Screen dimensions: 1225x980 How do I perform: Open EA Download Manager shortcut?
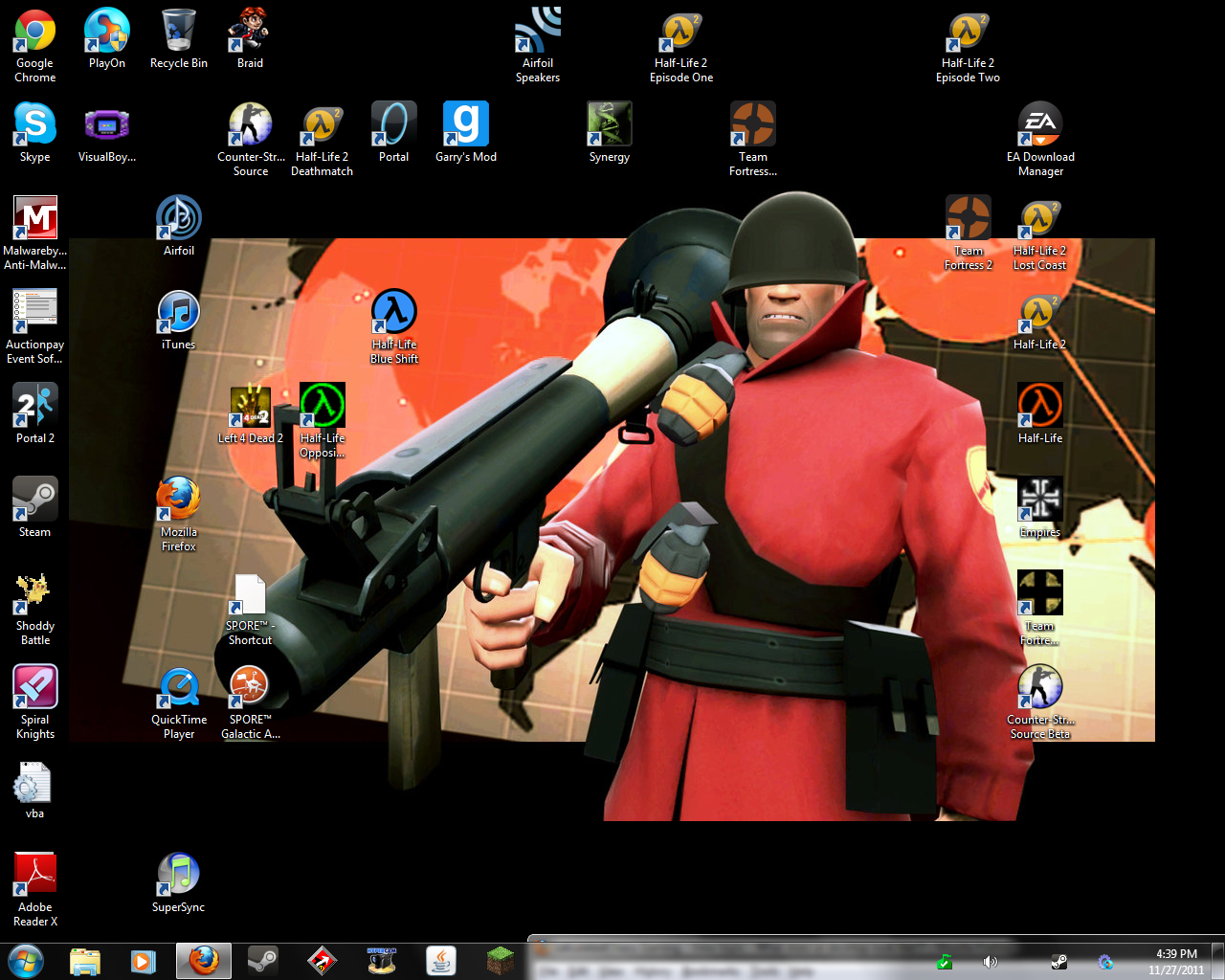point(1040,124)
